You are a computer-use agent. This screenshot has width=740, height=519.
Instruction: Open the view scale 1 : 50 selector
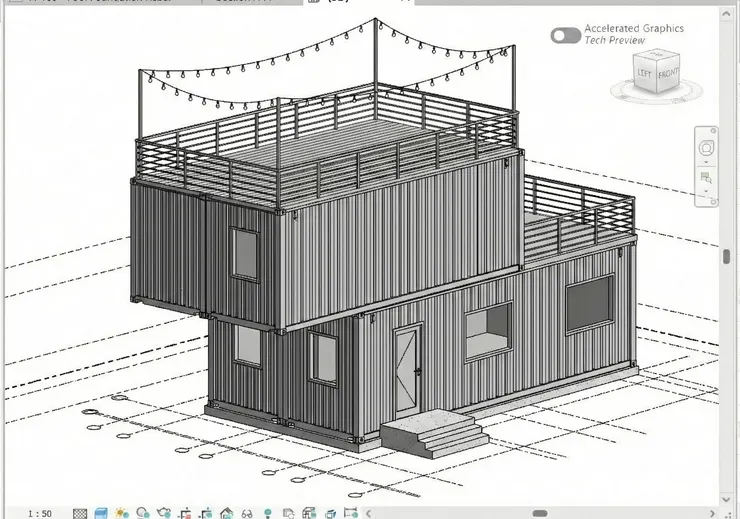pyautogui.click(x=40, y=513)
